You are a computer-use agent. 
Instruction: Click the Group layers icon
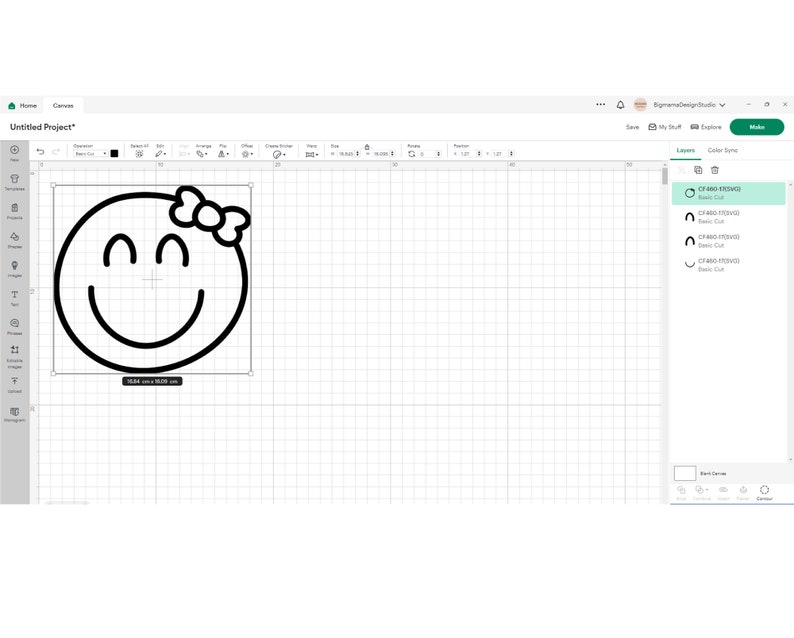pos(682,170)
